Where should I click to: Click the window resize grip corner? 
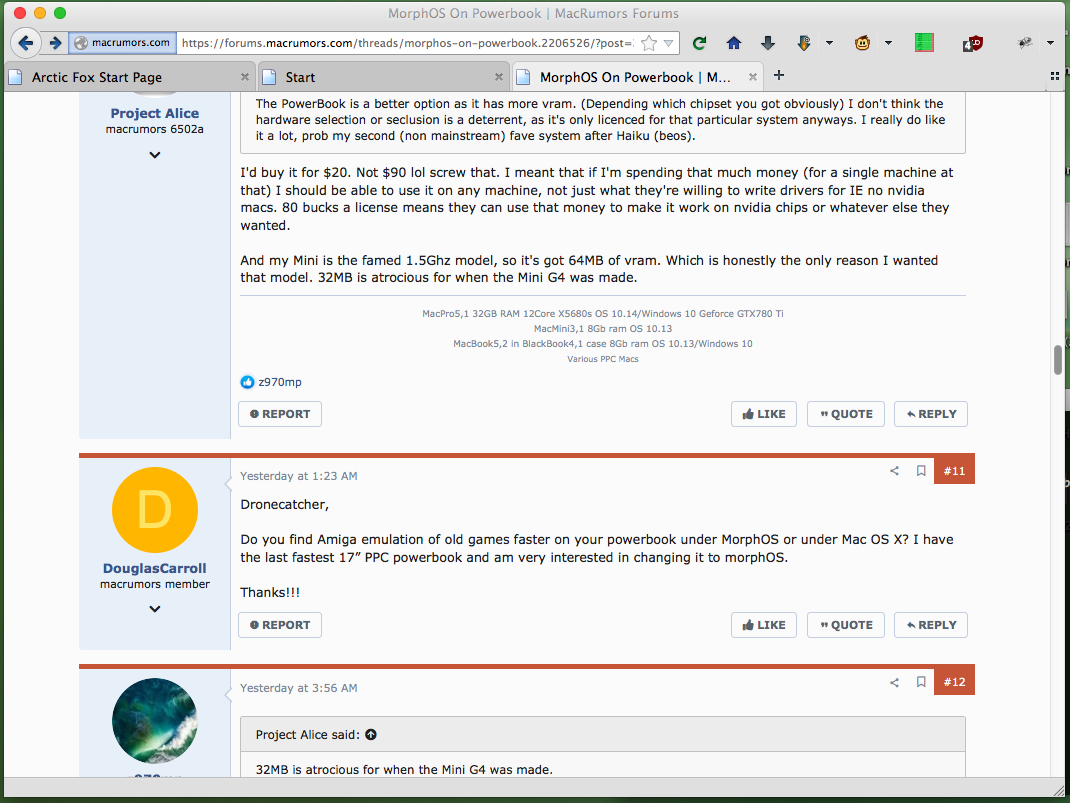(x=1058, y=790)
